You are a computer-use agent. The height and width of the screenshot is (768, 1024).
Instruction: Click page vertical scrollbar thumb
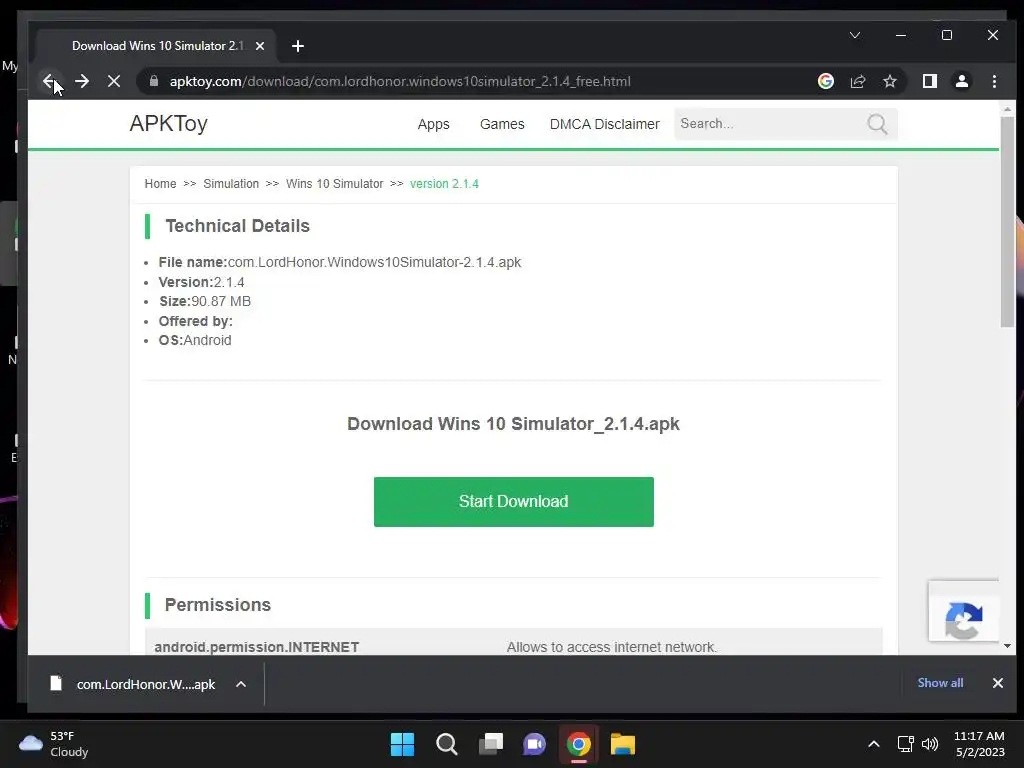(x=1007, y=222)
